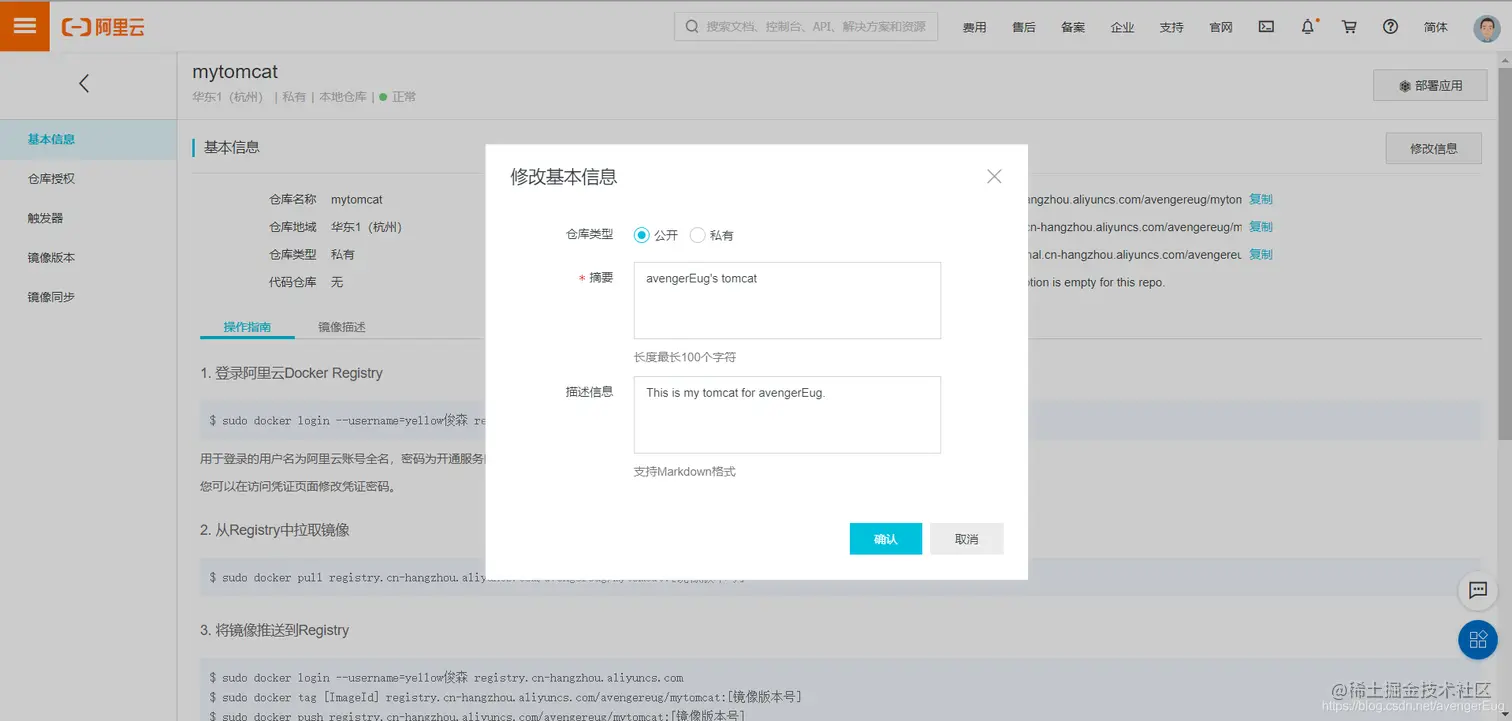The height and width of the screenshot is (721, 1512).
Task: Select the 公开 repository type
Action: pos(641,235)
